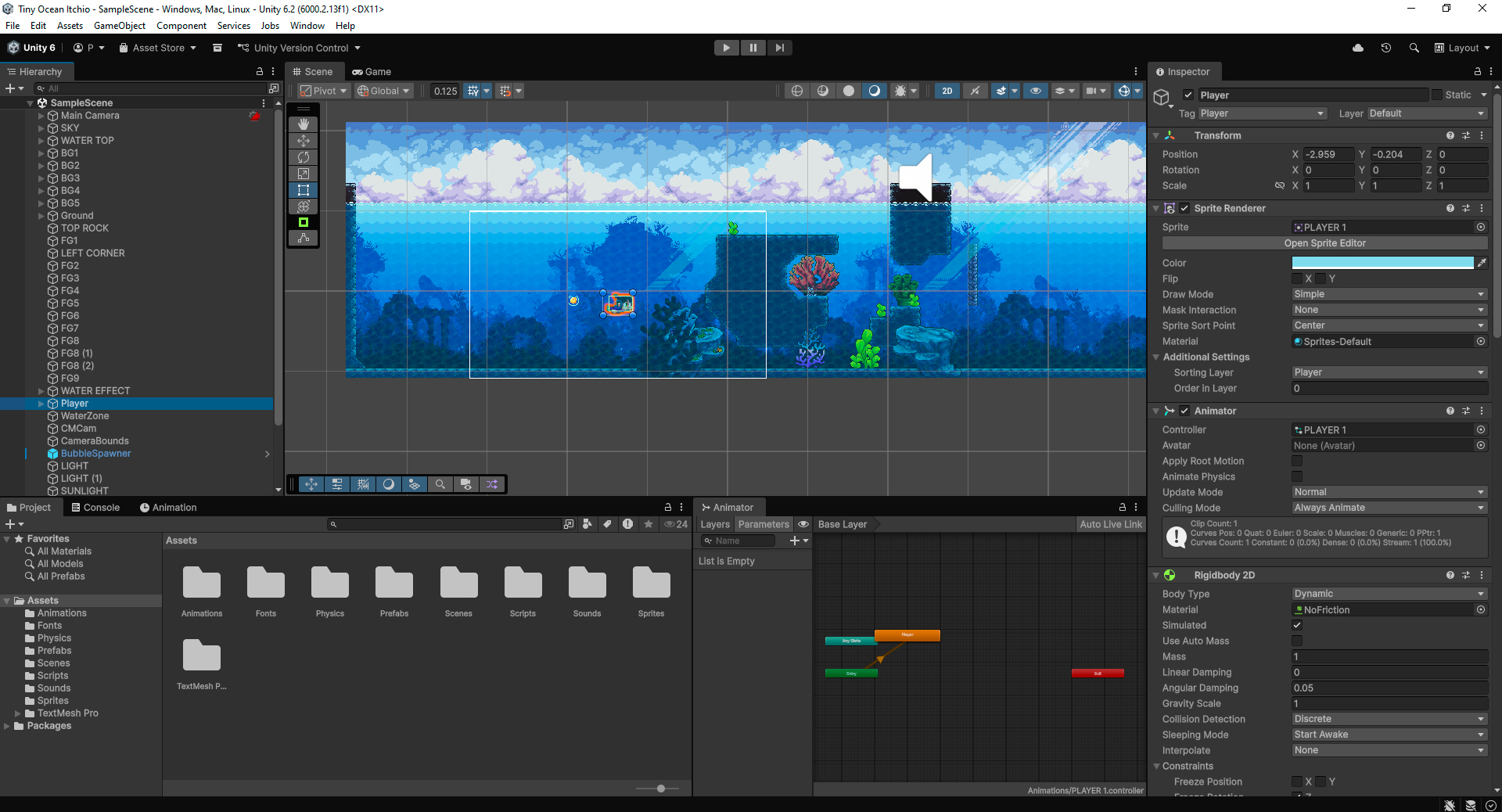Toggle Sprite Renderer enabled checkbox
Viewport: 1502px width, 812px height.
tap(1184, 209)
